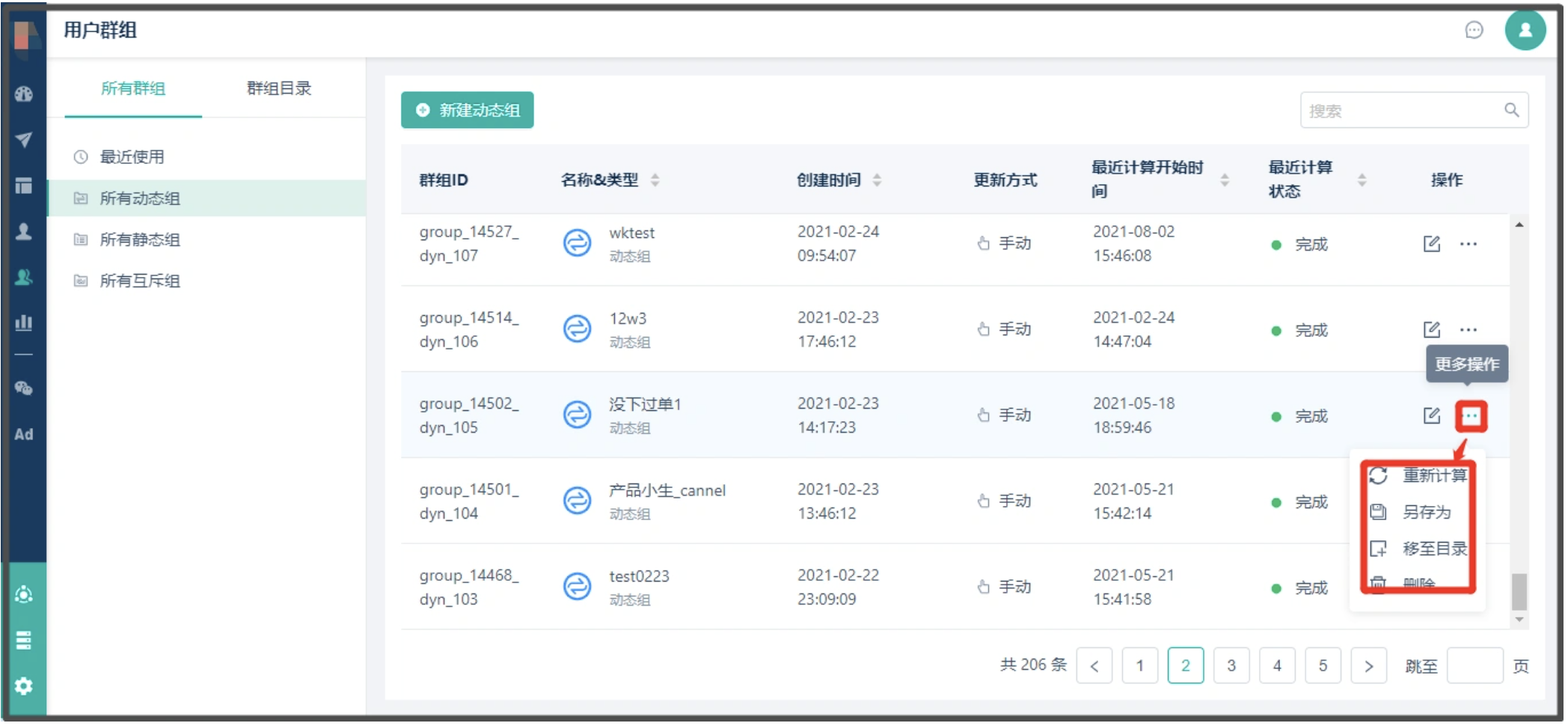This screenshot has height=726, width=1568.
Task: Click group ID group_14527_dyn_107
Action: point(469,243)
